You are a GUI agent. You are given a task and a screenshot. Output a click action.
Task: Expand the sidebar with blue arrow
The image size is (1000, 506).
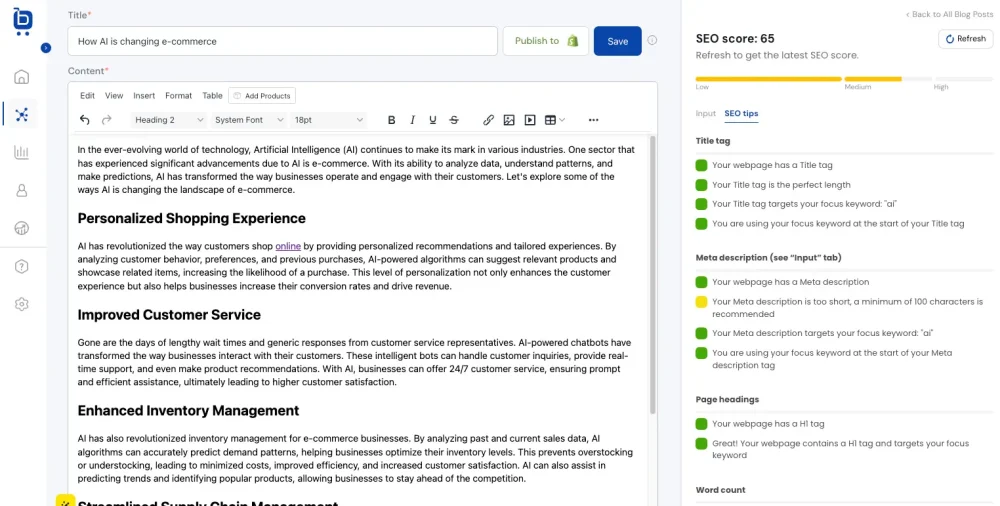pos(45,47)
